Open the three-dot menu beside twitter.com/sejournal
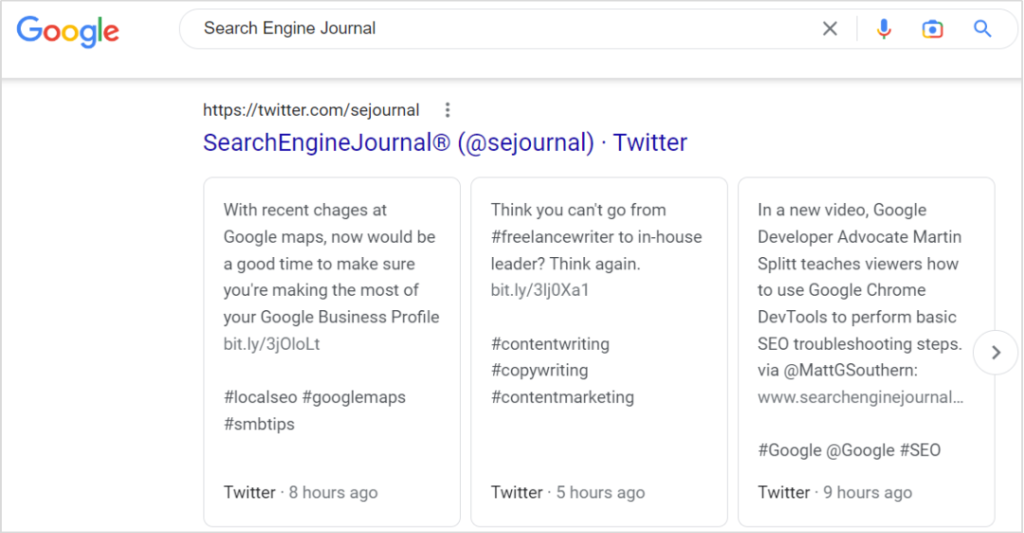 pyautogui.click(x=448, y=110)
